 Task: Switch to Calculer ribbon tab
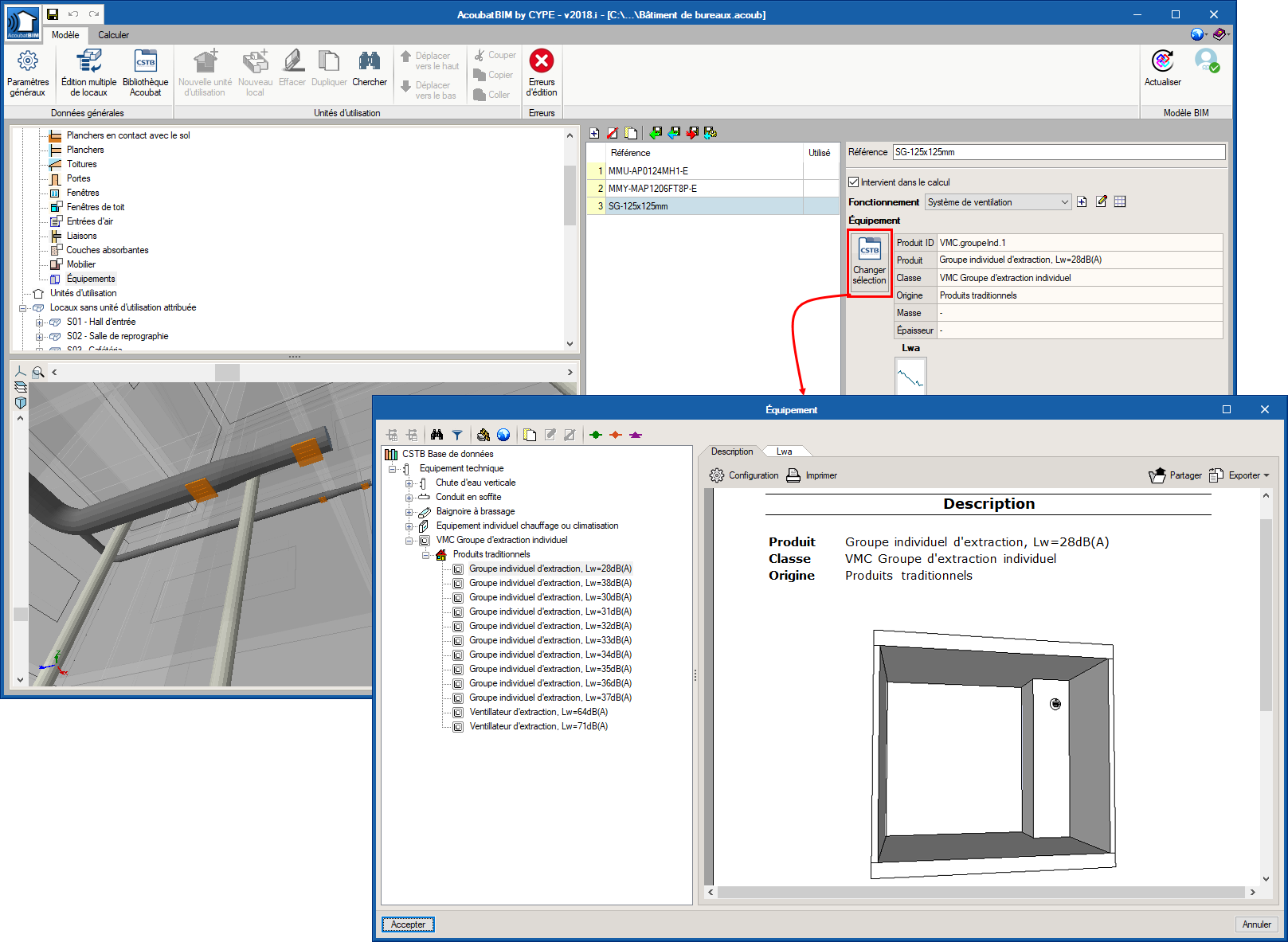coord(113,35)
